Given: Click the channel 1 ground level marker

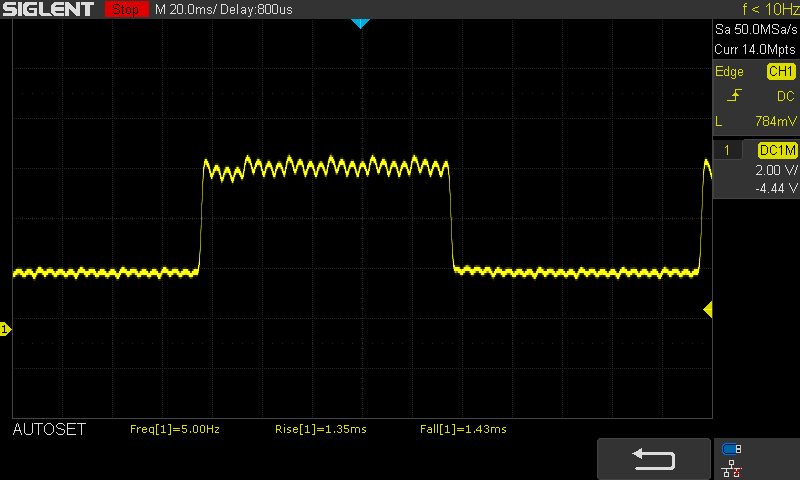Looking at the screenshot, I should (x=5, y=330).
